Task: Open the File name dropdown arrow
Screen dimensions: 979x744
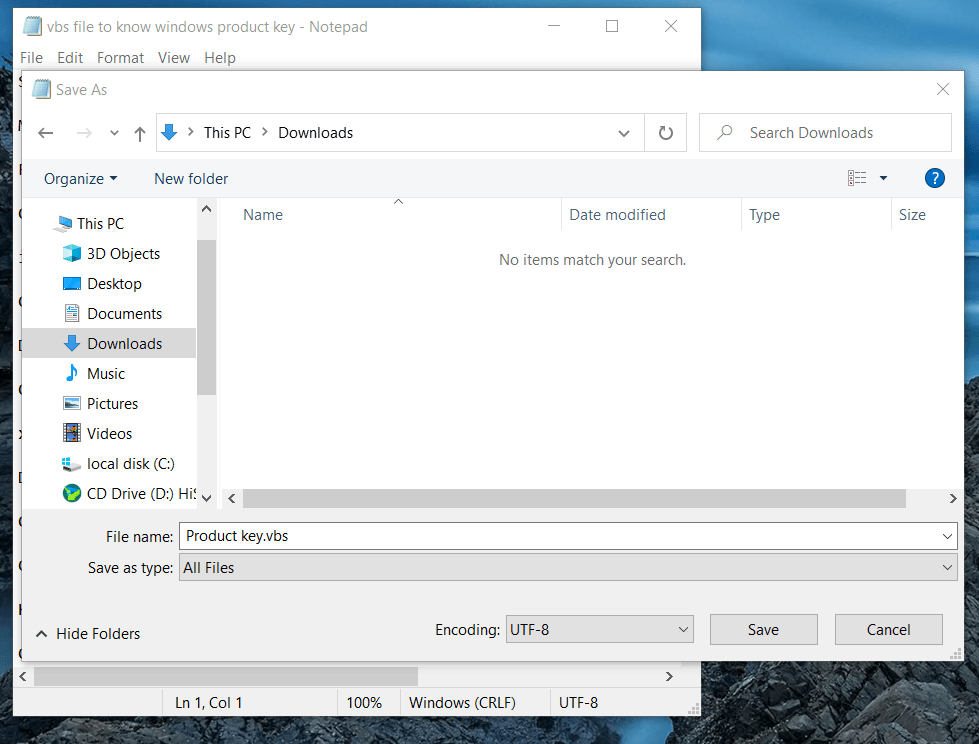Action: pos(947,536)
